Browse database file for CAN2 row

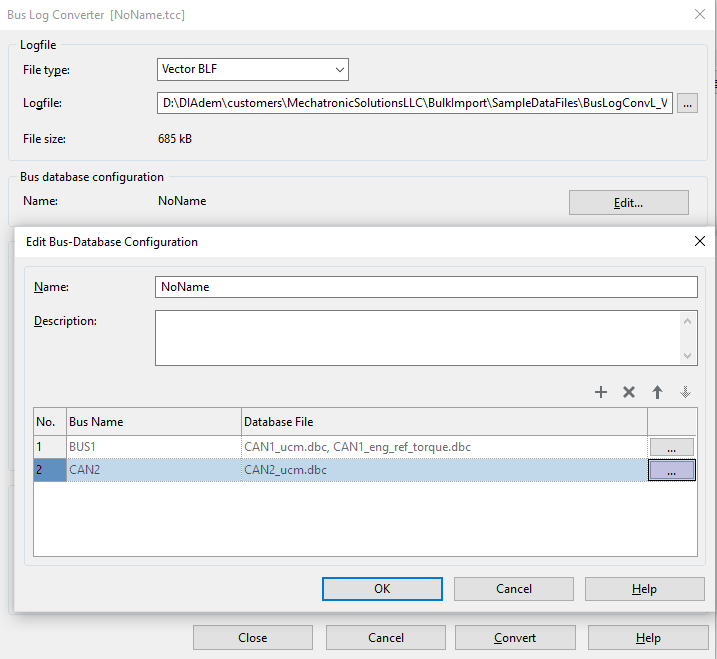[671, 470]
